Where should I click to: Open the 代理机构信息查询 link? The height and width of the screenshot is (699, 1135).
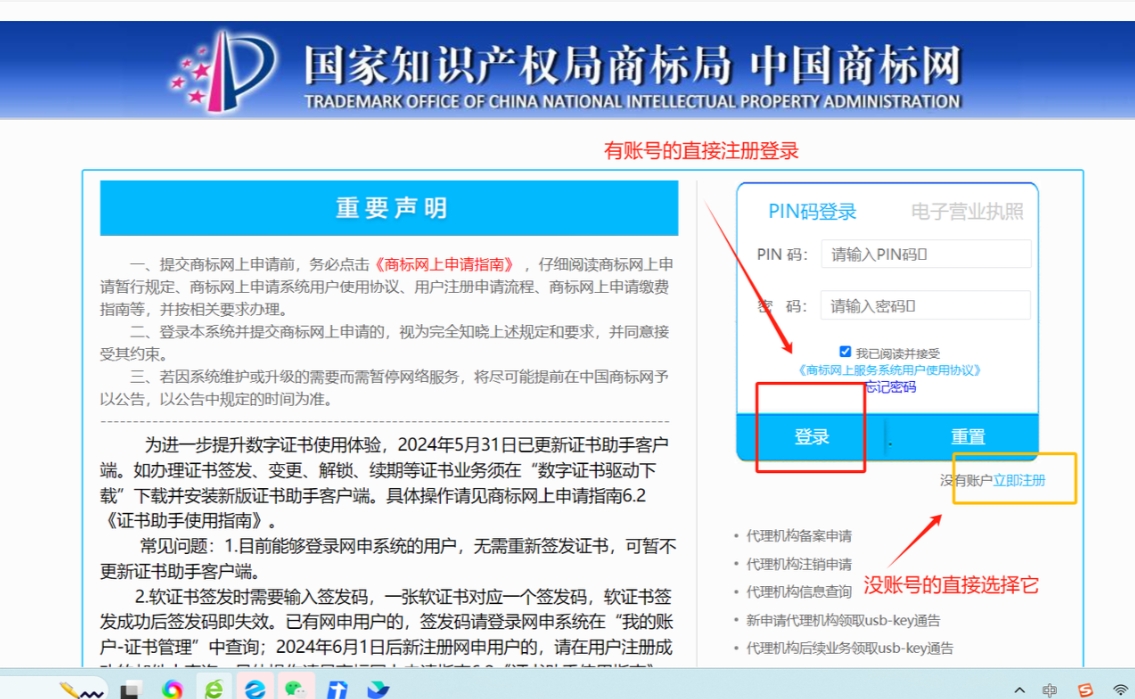pos(799,592)
